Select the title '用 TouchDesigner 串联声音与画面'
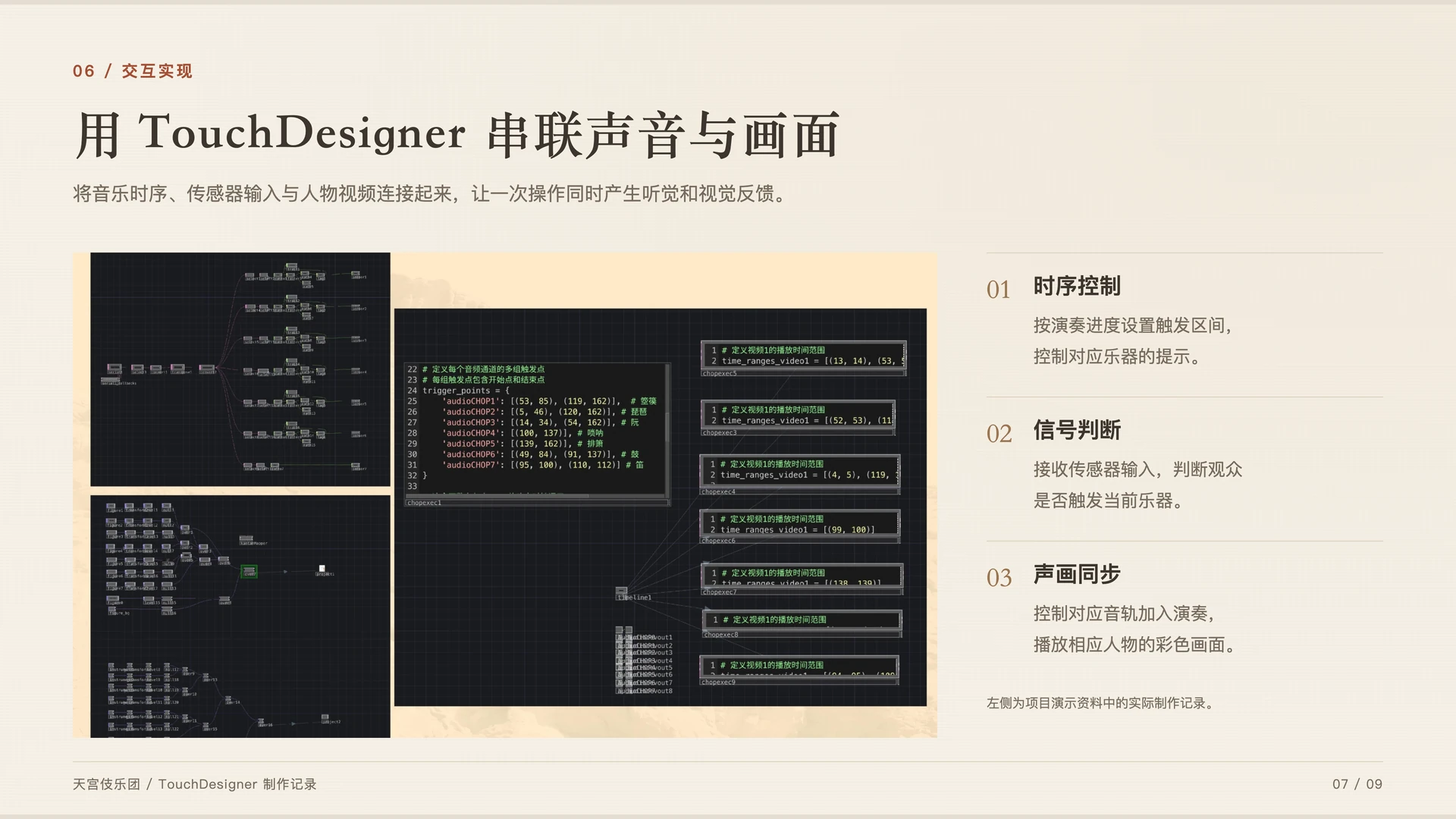 [457, 135]
